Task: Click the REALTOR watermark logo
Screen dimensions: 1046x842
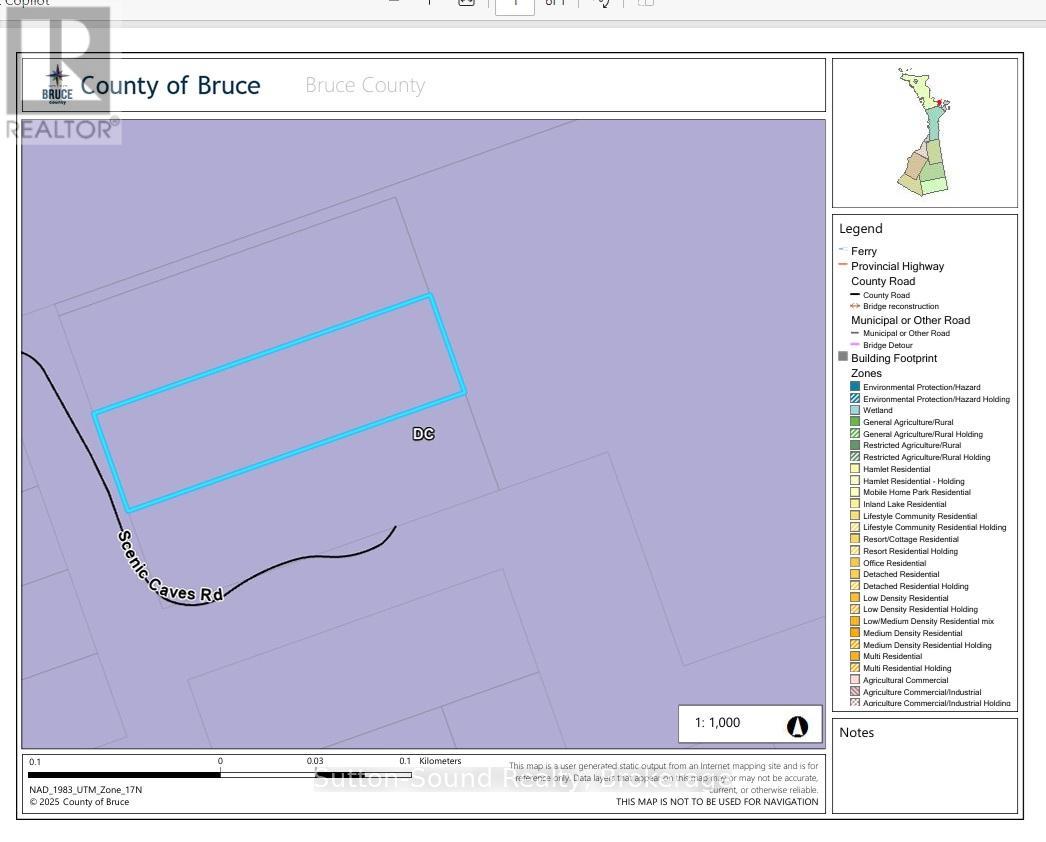Action: pyautogui.click(x=63, y=75)
